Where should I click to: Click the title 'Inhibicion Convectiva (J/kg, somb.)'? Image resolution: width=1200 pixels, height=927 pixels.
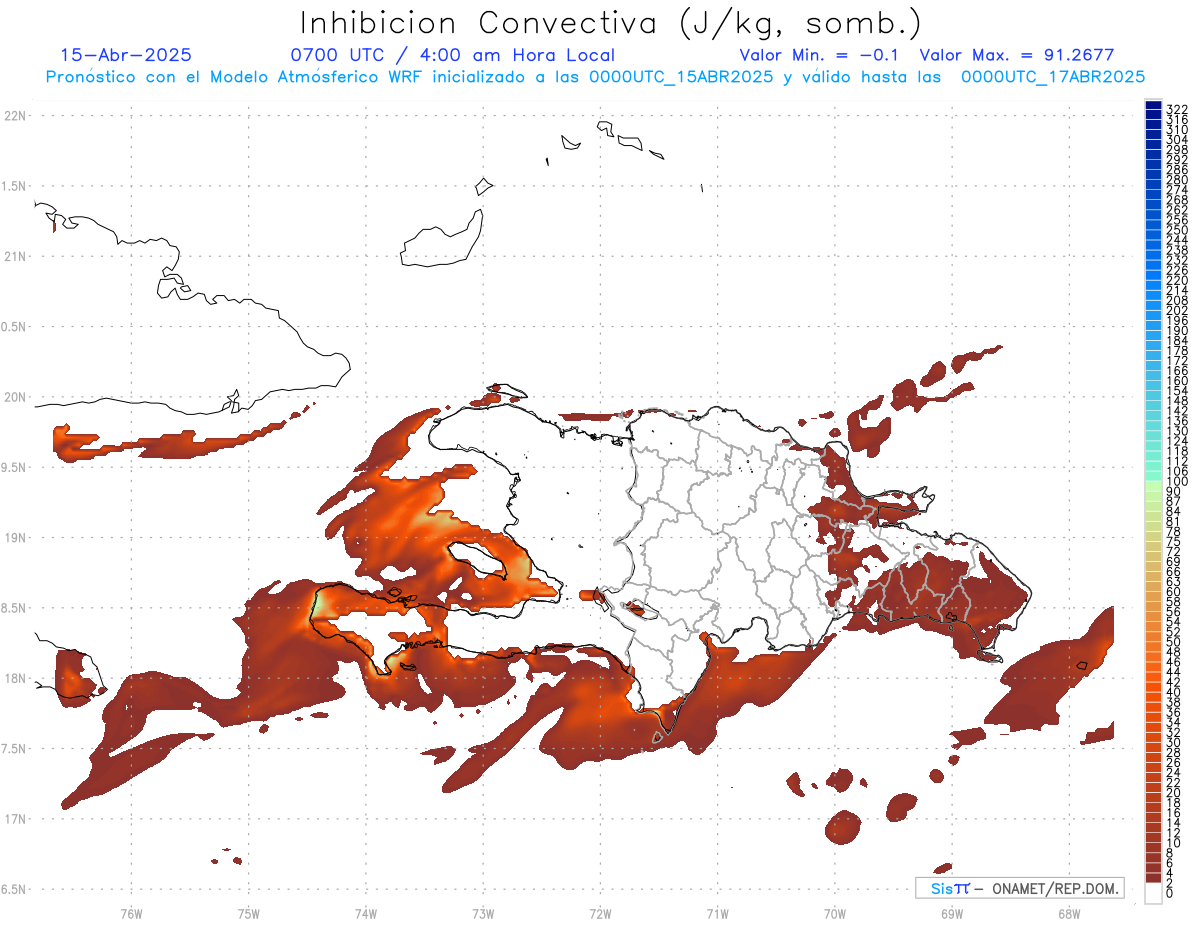click(x=611, y=23)
